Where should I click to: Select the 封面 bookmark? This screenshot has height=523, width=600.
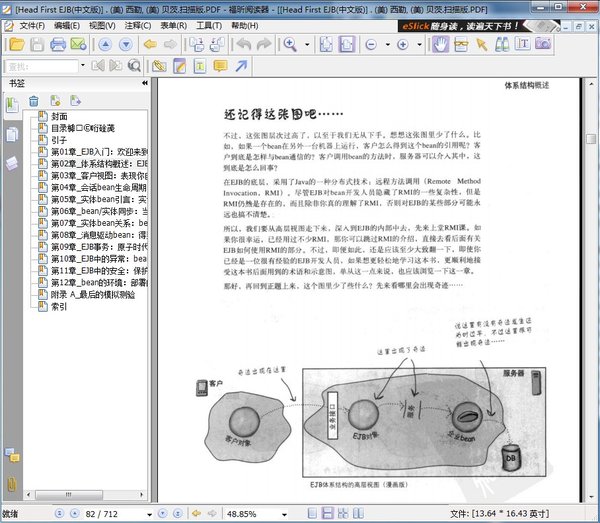(59, 116)
